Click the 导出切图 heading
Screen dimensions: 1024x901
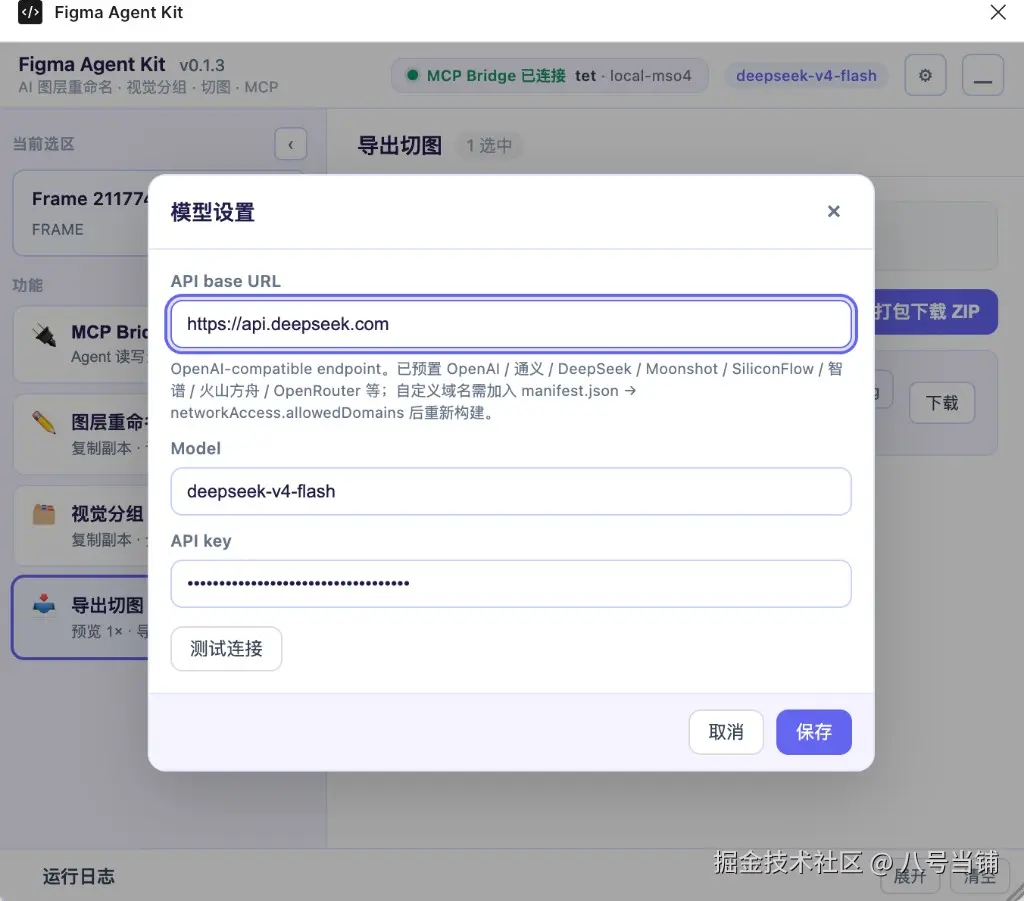tap(400, 145)
